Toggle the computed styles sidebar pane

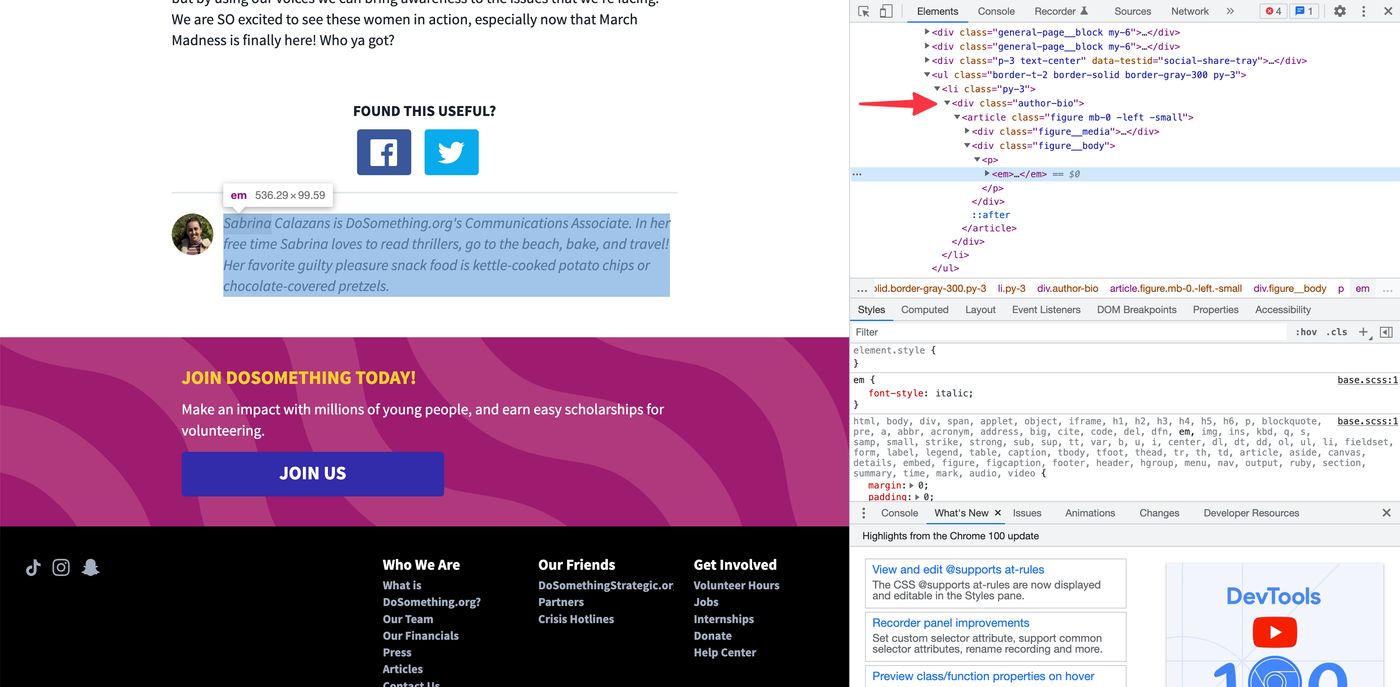[x=1386, y=332]
